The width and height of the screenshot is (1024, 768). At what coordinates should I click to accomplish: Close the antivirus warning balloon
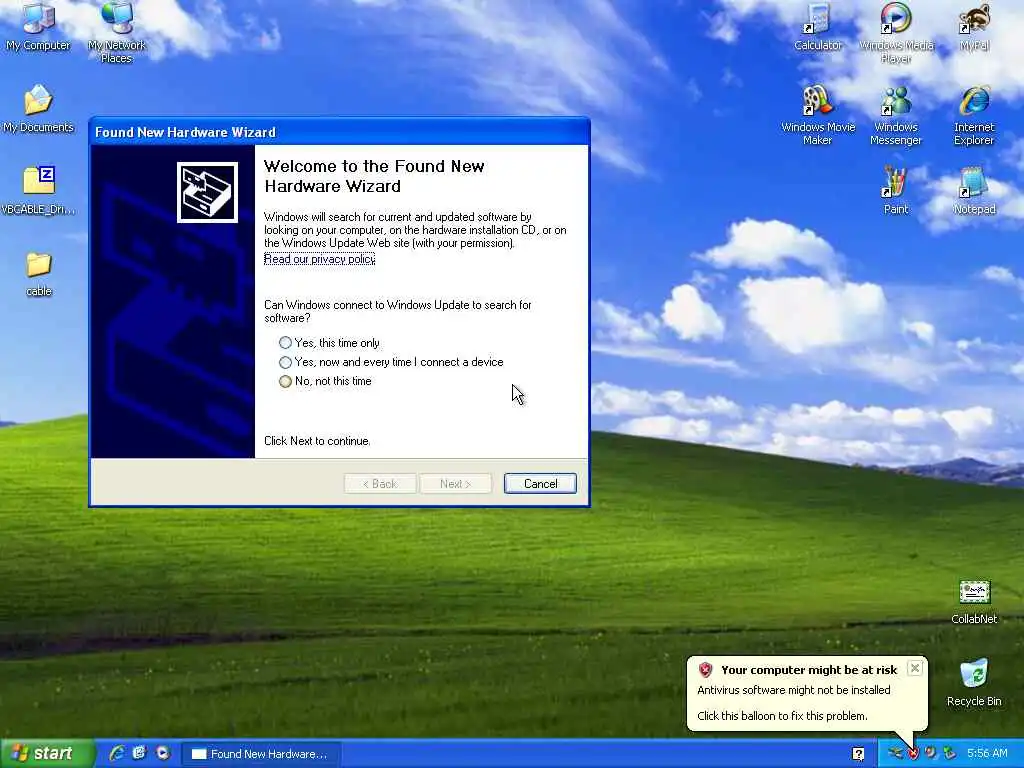pos(915,668)
